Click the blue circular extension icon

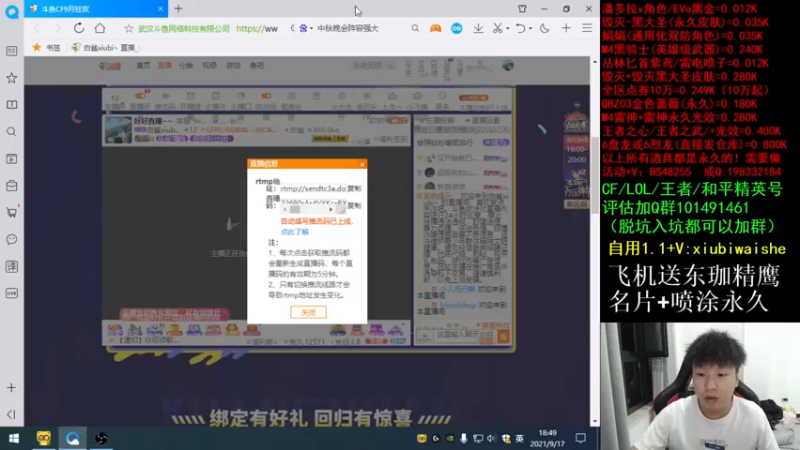(x=457, y=29)
